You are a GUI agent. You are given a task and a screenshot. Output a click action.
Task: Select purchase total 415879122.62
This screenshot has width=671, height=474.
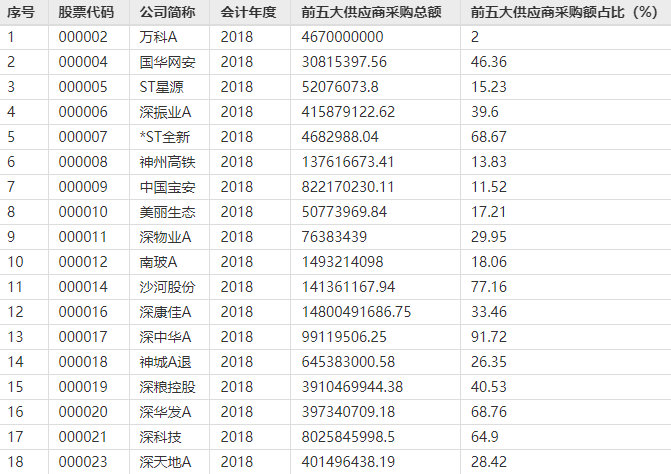pyautogui.click(x=348, y=112)
